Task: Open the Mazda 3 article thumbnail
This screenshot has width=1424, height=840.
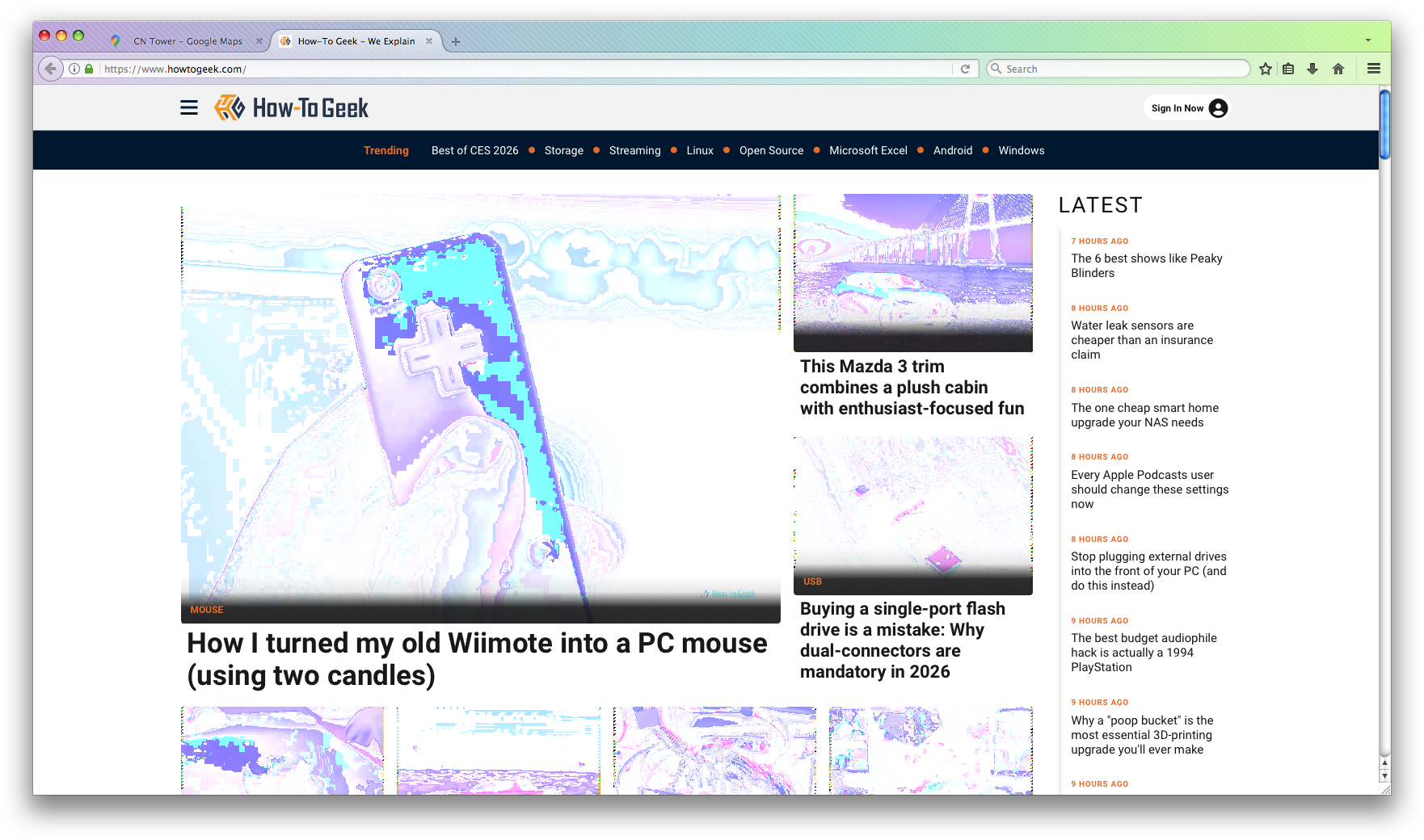Action: 913,273
